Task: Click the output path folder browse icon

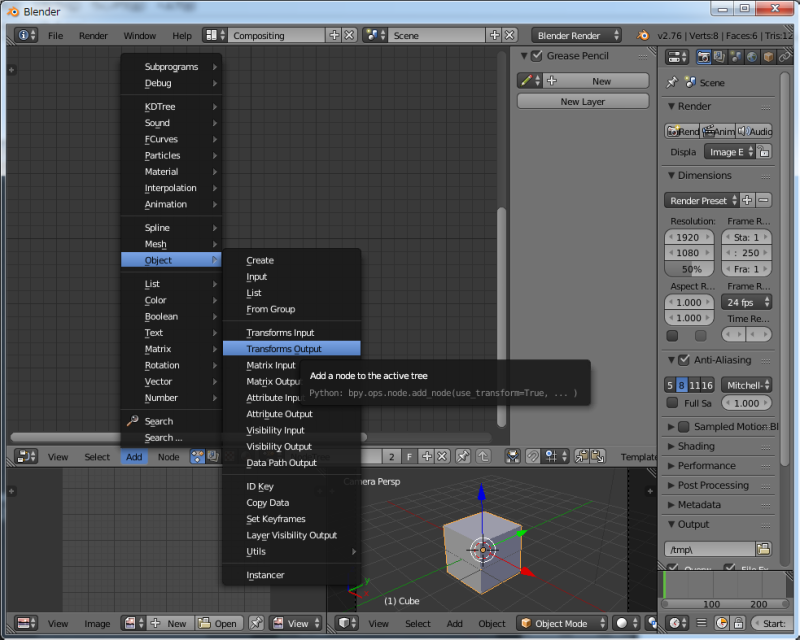Action: click(x=763, y=549)
